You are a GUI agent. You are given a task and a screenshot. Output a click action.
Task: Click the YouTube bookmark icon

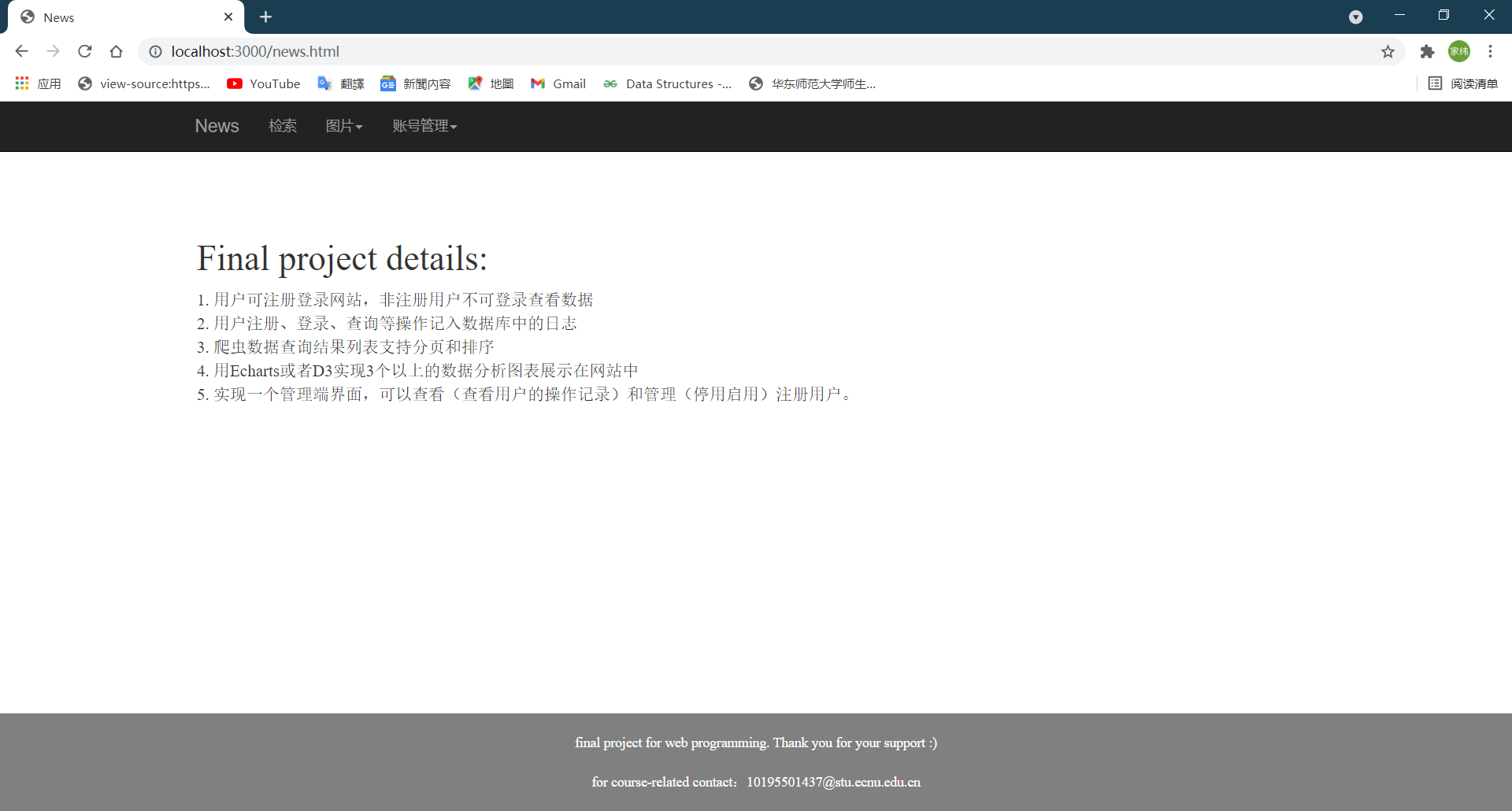(x=235, y=83)
